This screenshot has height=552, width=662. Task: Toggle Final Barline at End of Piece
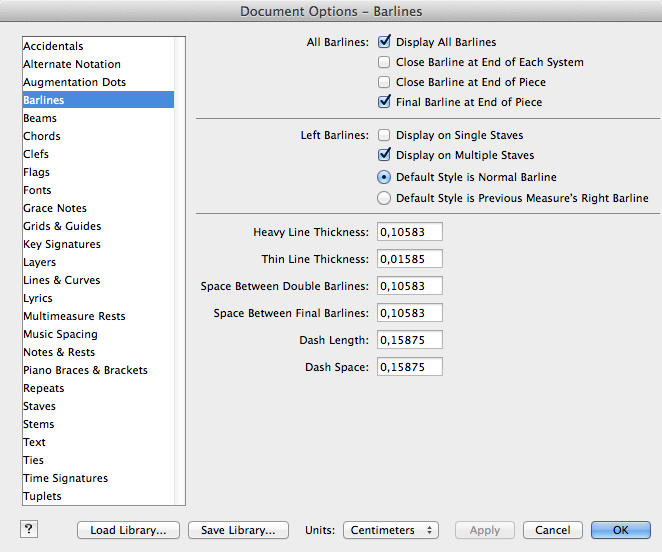pyautogui.click(x=384, y=102)
